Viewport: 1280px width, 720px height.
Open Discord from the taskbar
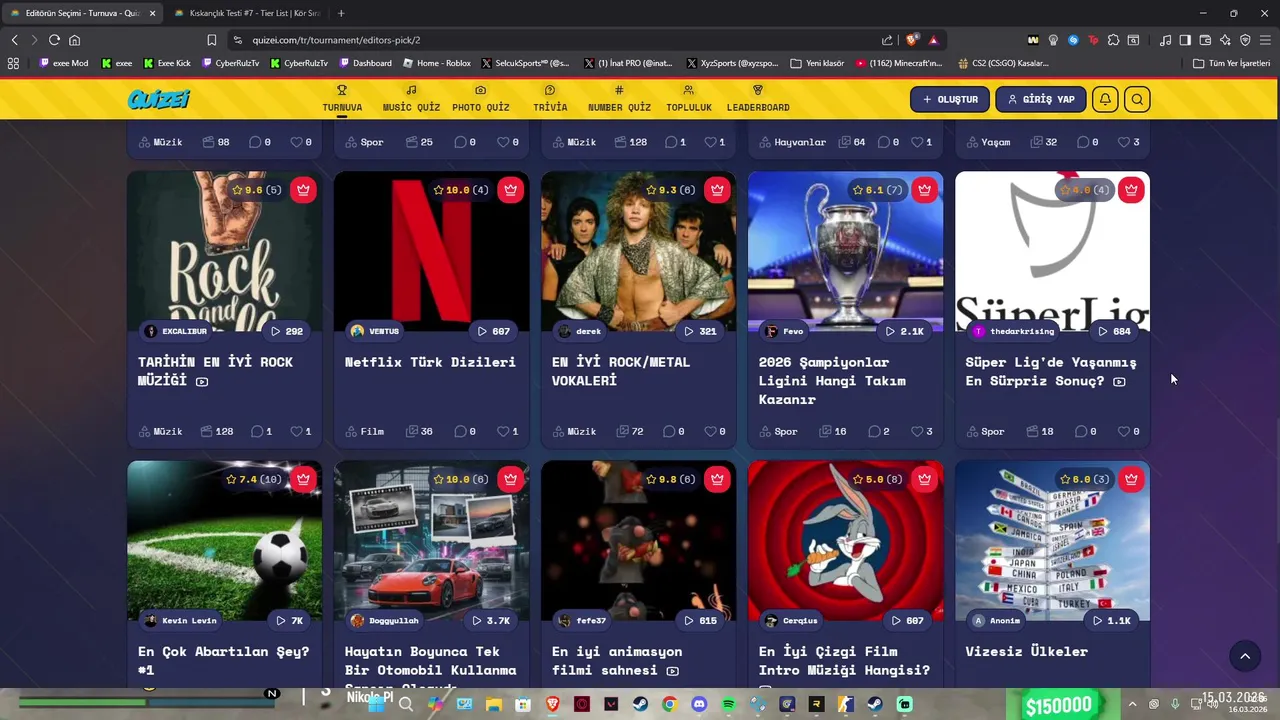(699, 704)
